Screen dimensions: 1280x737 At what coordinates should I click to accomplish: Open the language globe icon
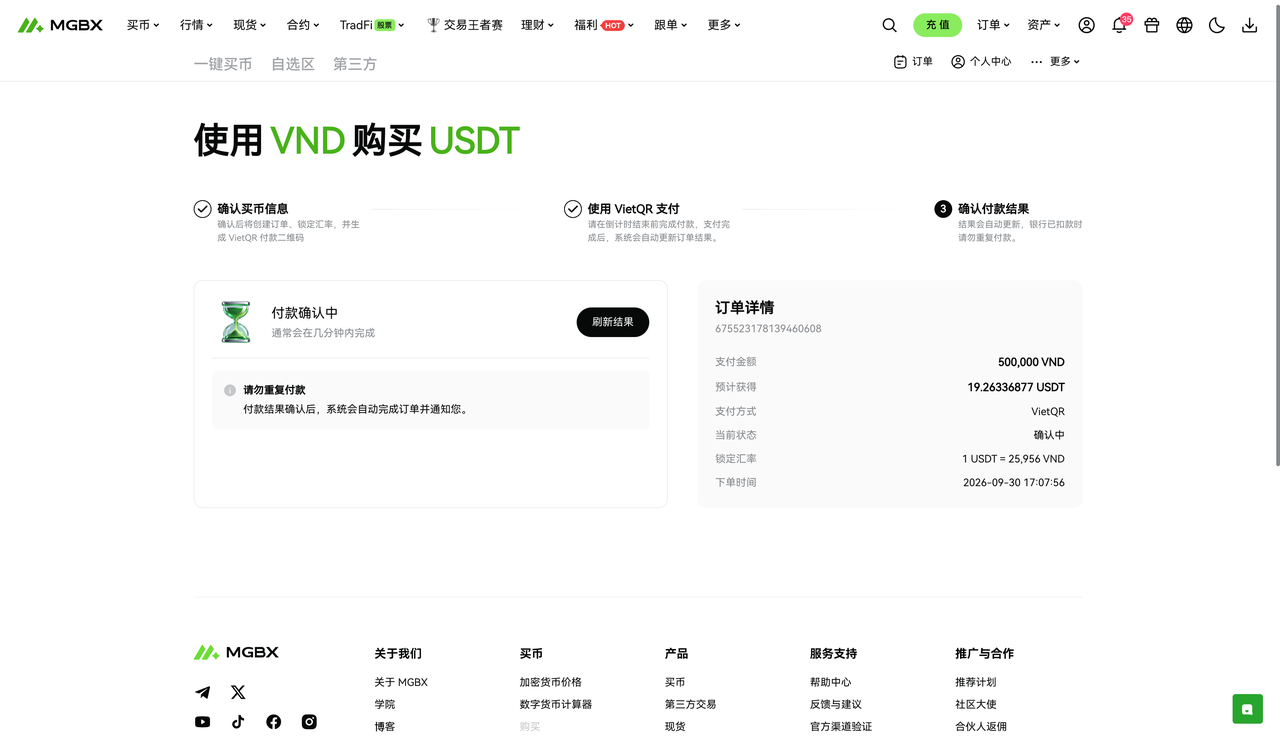coord(1184,25)
